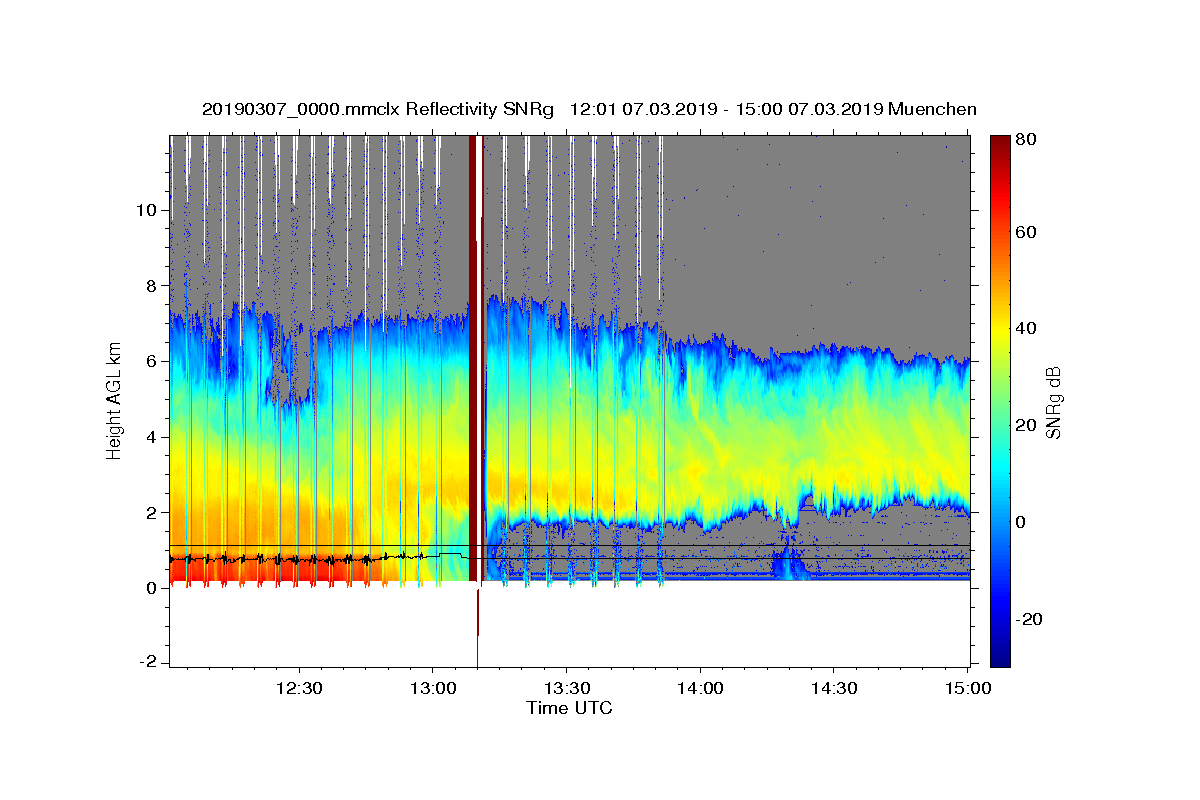The height and width of the screenshot is (800, 1200).
Task: Click the 15:00 time tick label
Action: point(968,688)
